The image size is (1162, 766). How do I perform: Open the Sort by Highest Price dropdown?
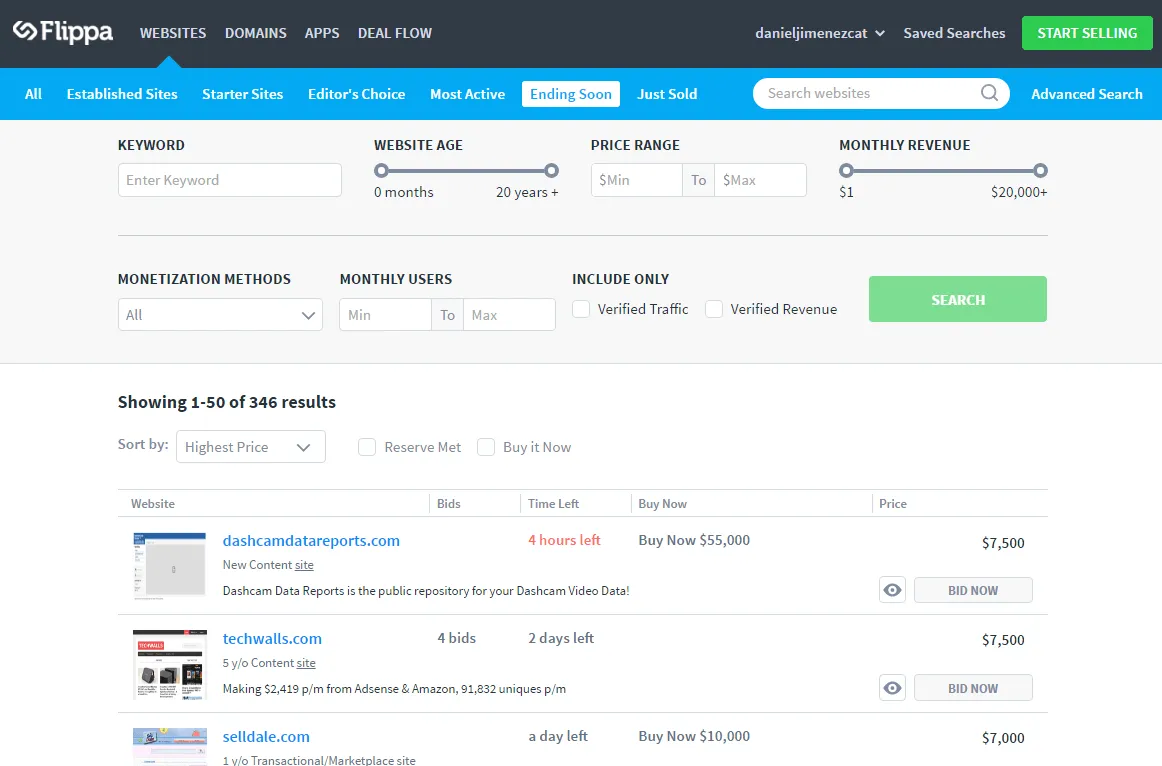250,447
